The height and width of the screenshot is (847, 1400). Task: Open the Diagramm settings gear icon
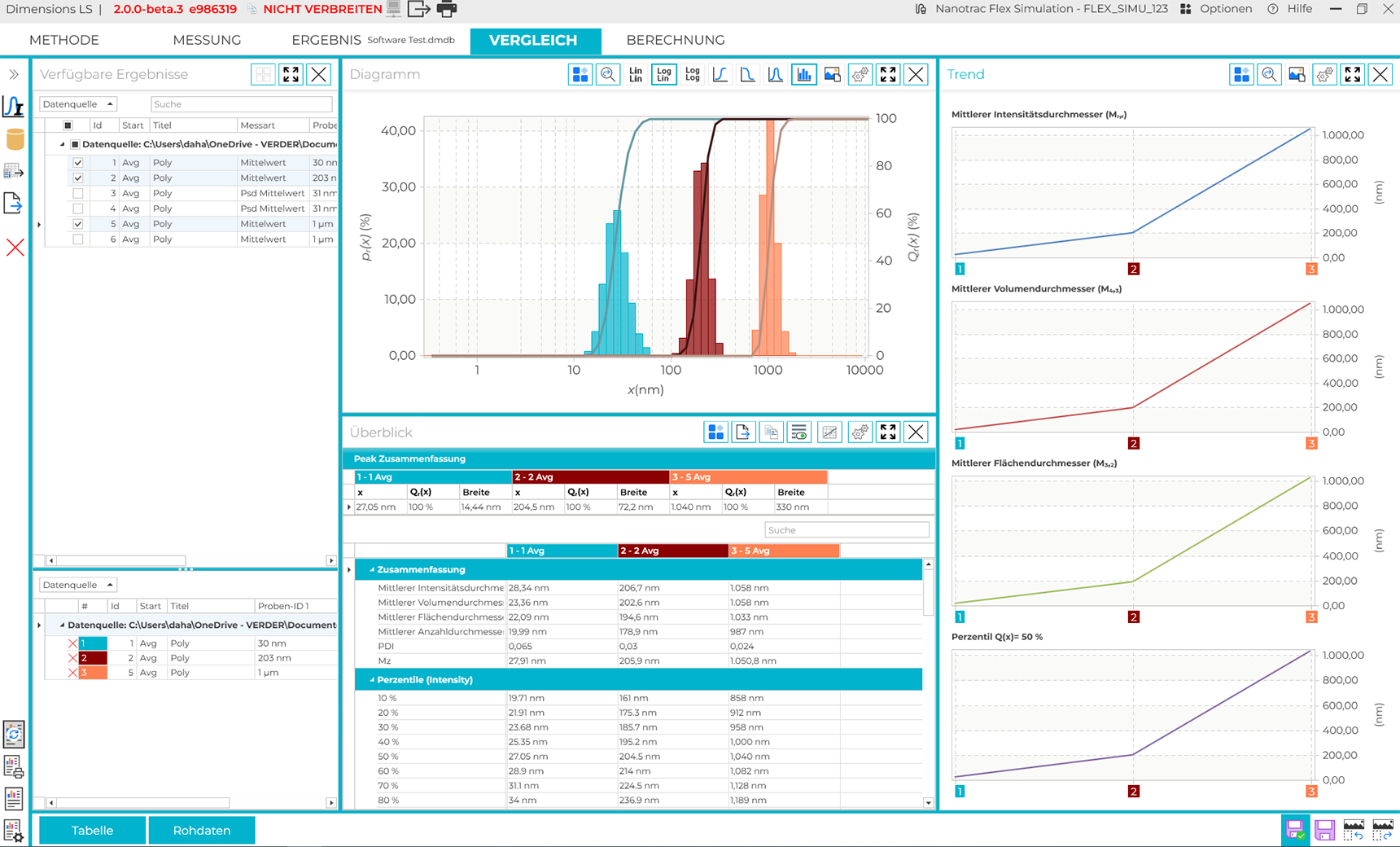click(860, 75)
